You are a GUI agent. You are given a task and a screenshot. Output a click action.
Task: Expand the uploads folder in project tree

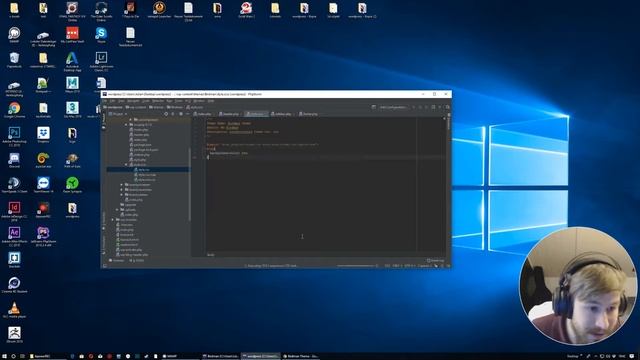pos(117,210)
